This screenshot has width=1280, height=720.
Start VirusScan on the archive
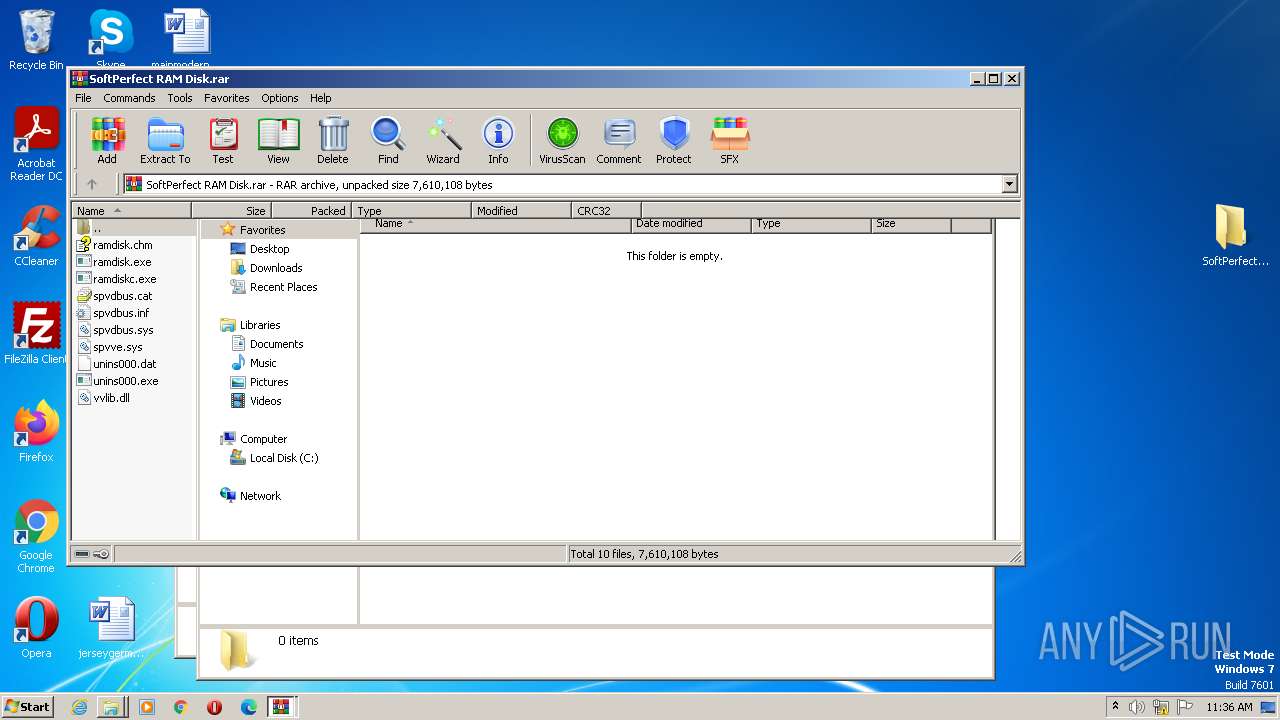(562, 141)
